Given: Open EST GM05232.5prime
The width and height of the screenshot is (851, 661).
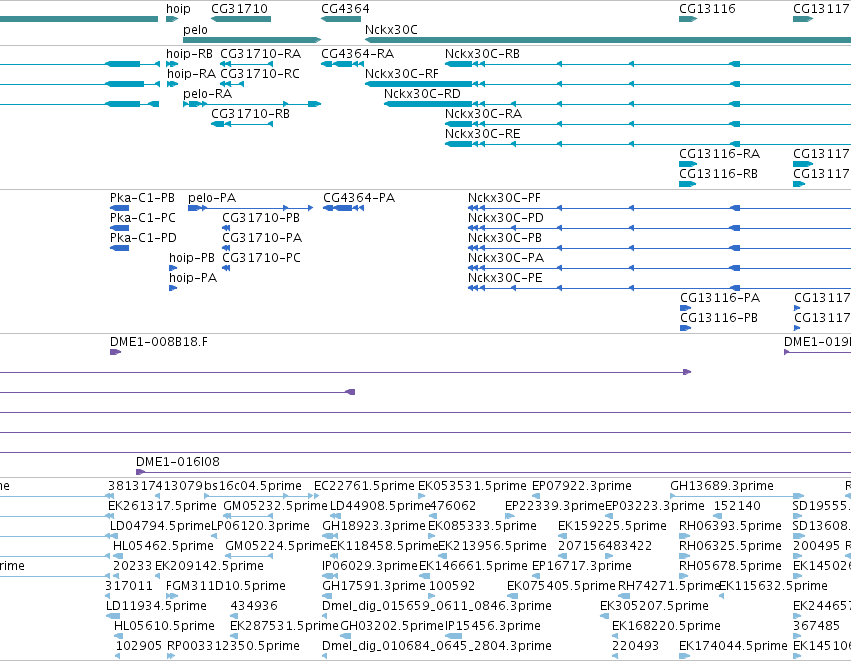Looking at the screenshot, I should (275, 506).
